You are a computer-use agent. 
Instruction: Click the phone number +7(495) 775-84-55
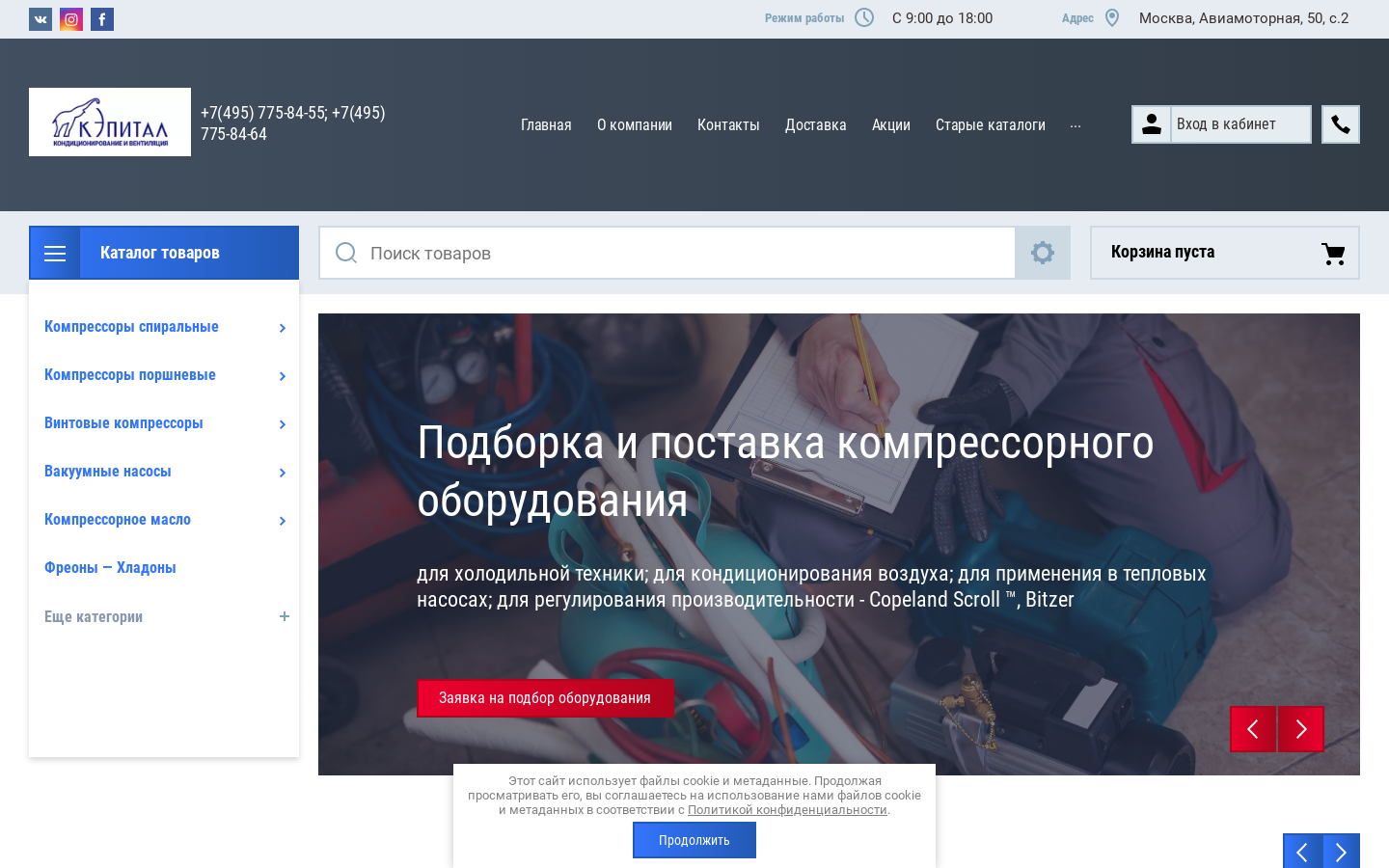click(263, 113)
